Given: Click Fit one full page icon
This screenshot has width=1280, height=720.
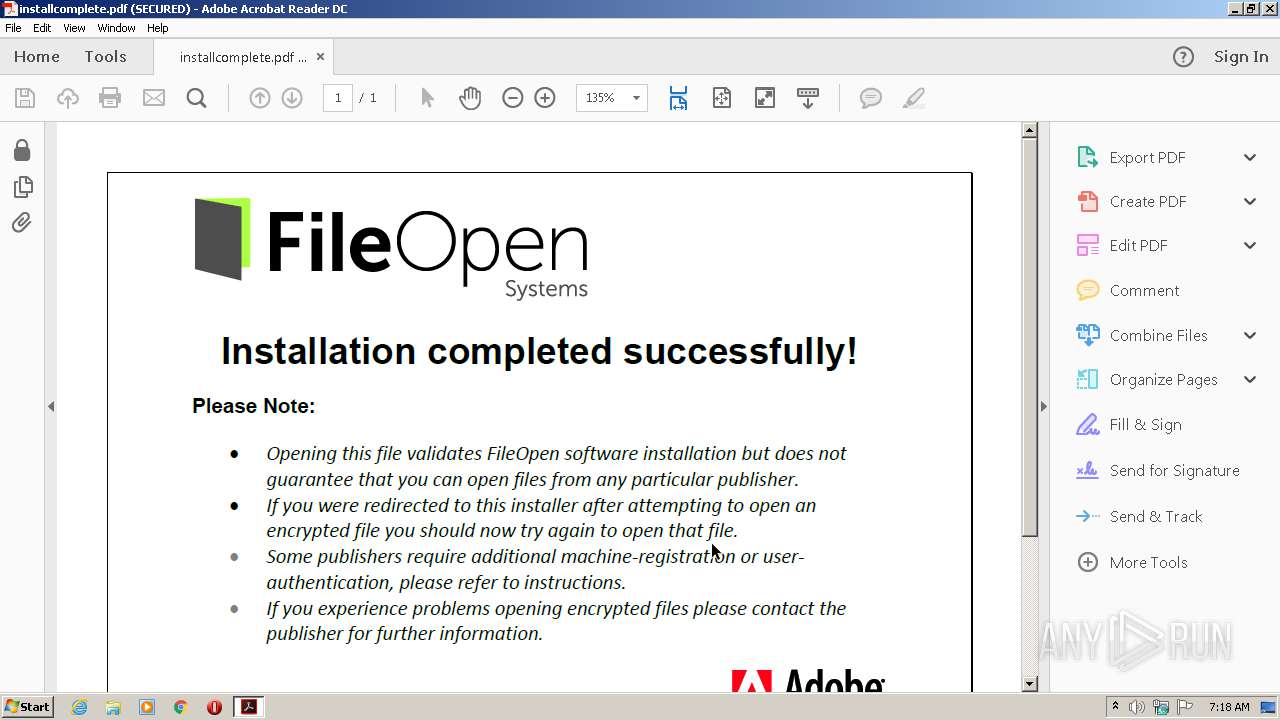Looking at the screenshot, I should click(x=722, y=98).
